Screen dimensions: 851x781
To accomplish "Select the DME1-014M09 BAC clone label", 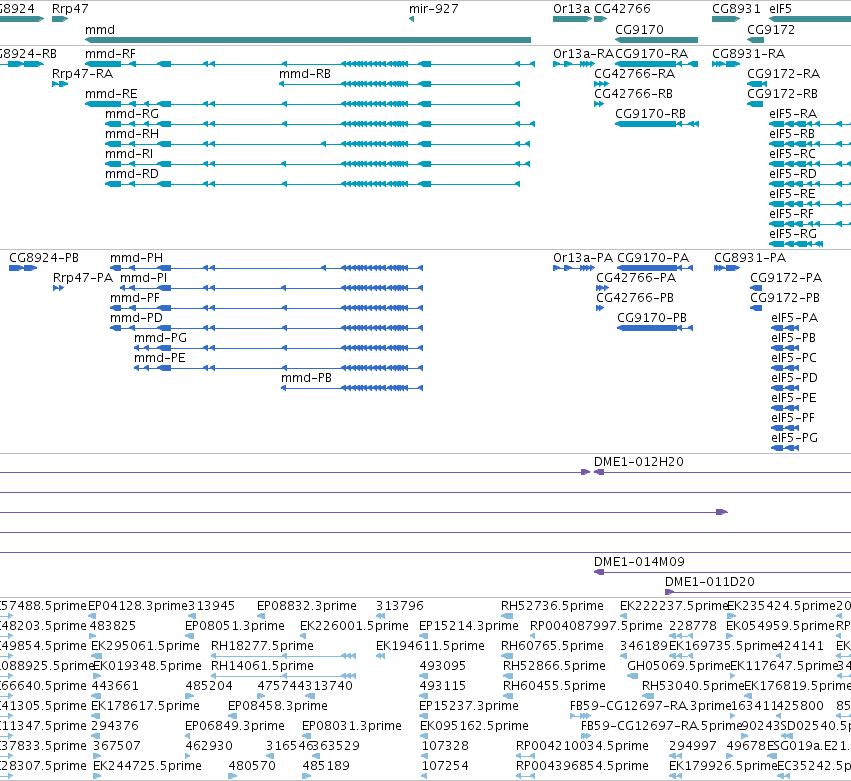I will (639, 562).
